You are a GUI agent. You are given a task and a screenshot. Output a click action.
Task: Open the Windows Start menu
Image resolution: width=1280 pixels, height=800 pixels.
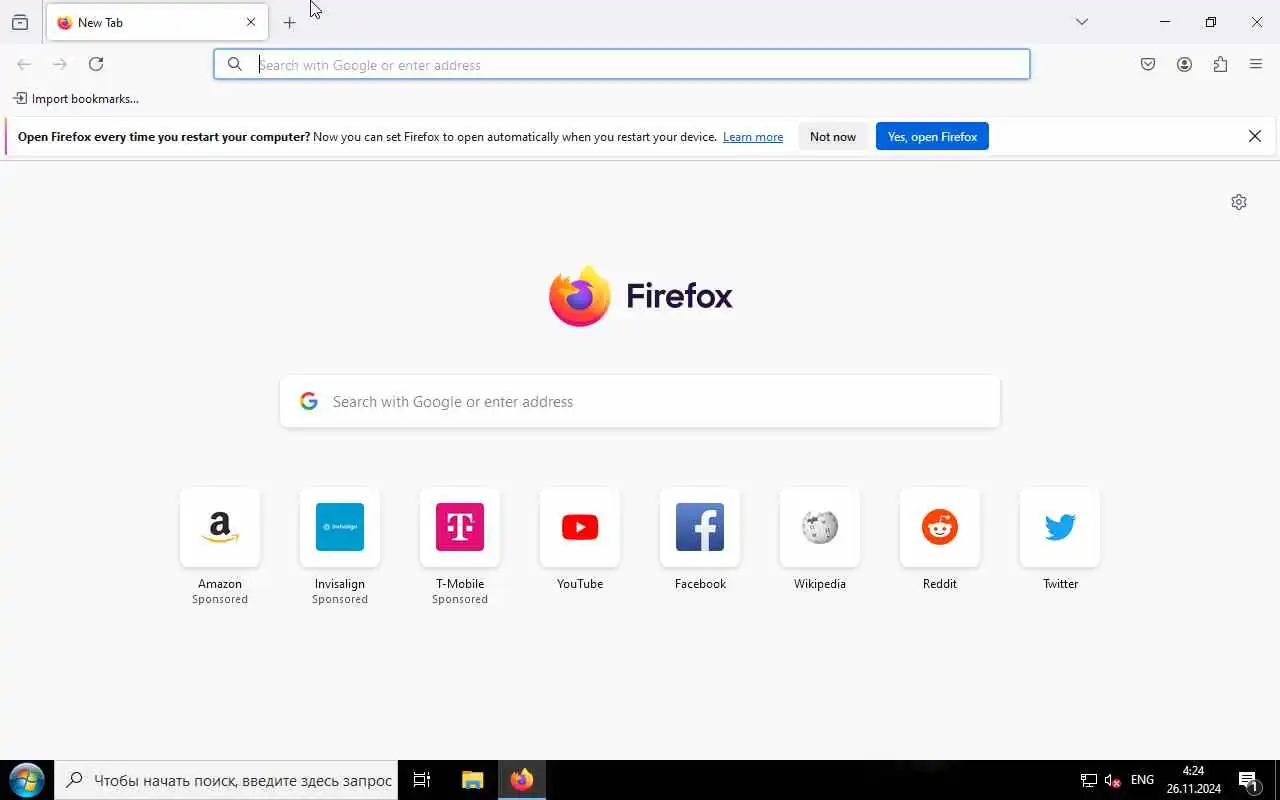click(27, 780)
